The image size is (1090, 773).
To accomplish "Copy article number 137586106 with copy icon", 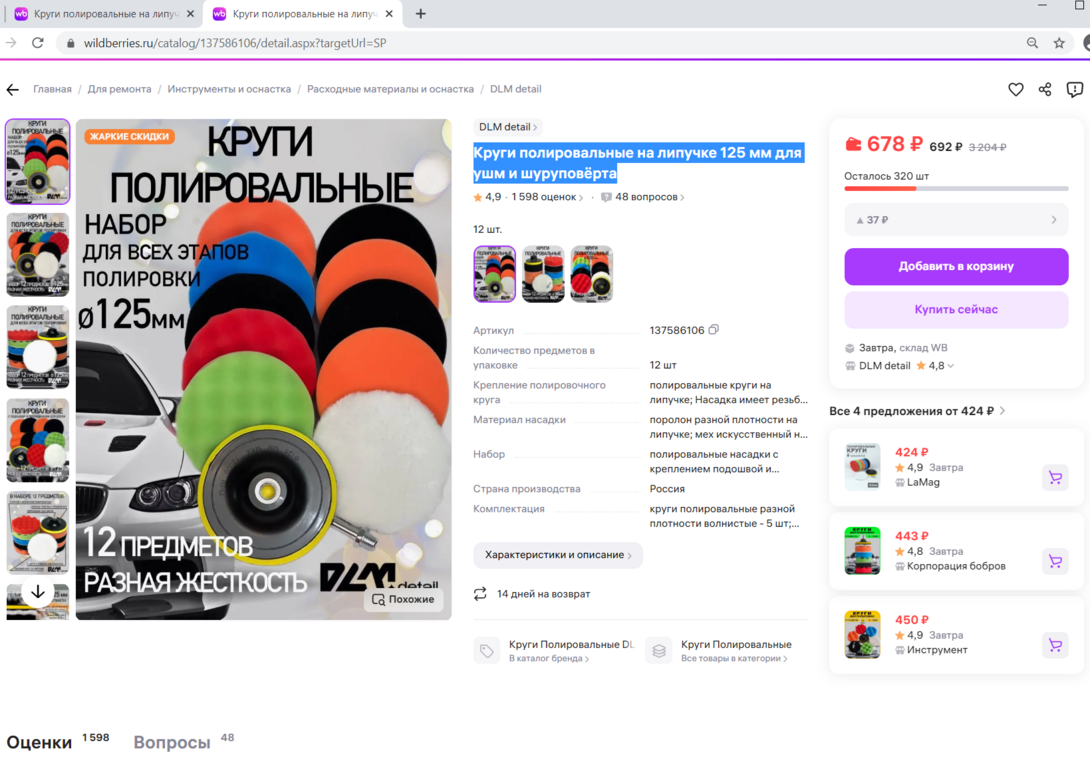I will tap(713, 329).
